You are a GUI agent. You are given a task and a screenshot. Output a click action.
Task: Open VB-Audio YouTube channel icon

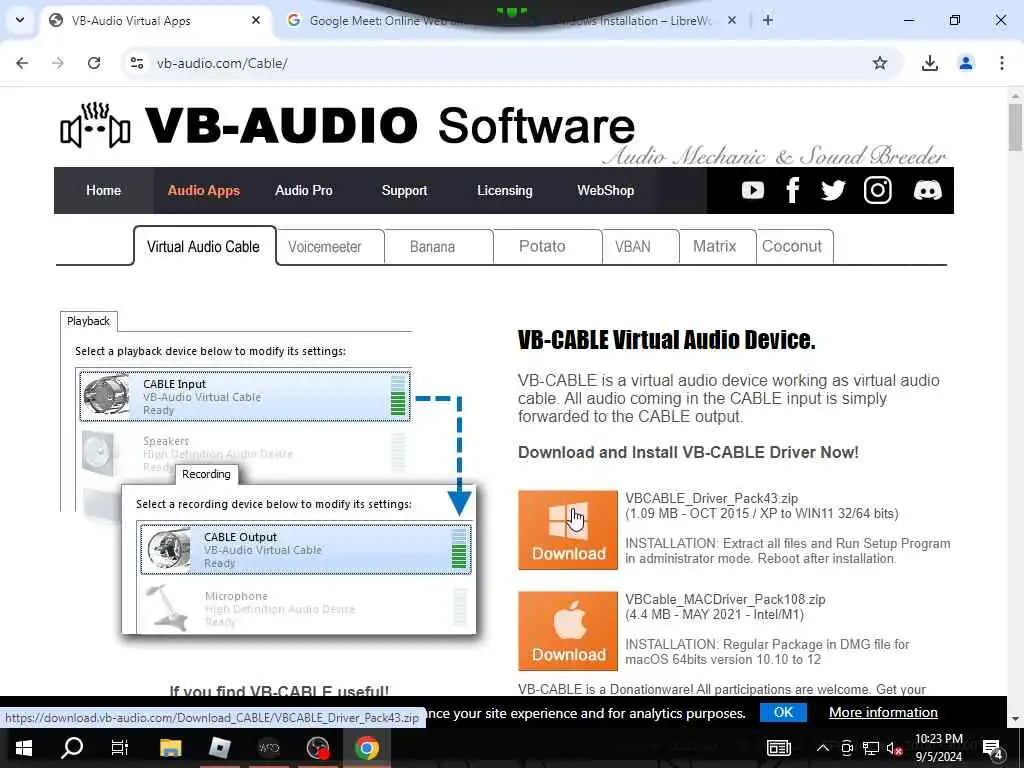pos(752,190)
